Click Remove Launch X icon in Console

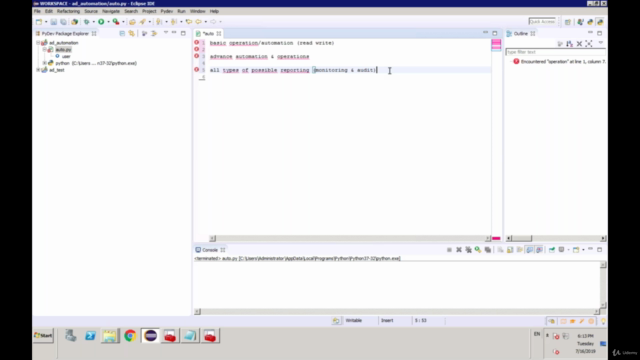pyautogui.click(x=459, y=250)
